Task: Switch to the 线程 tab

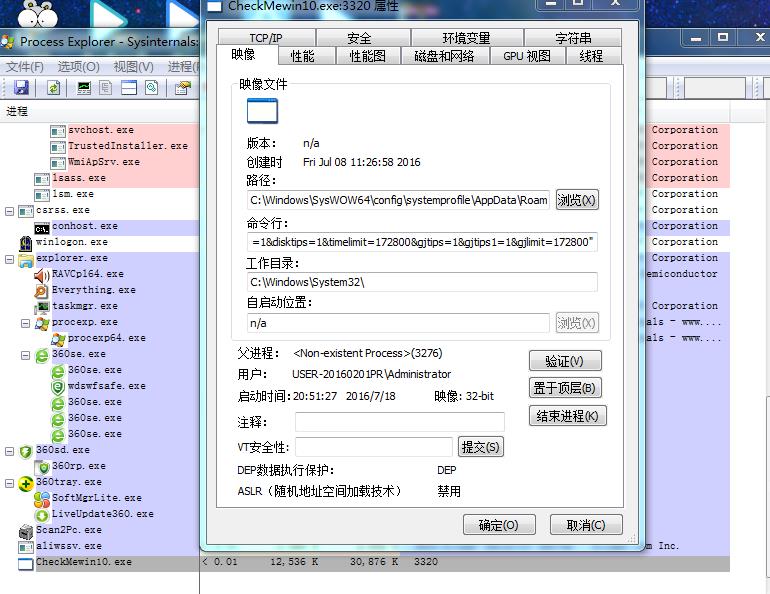Action: 594,56
